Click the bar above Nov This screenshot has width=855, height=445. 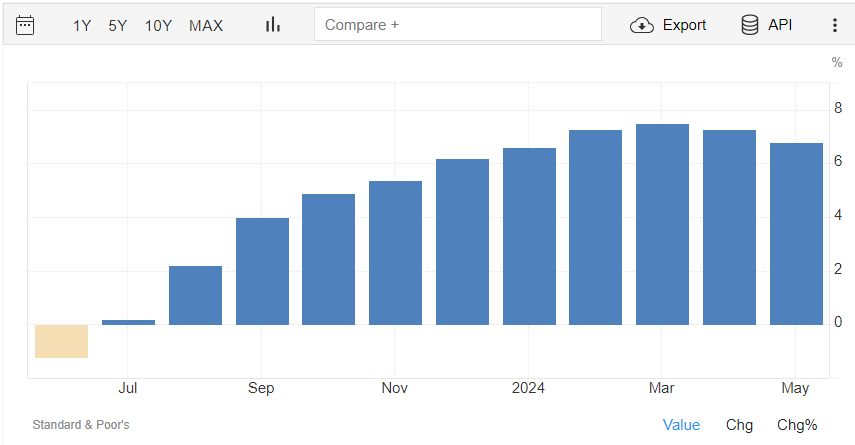[x=395, y=253]
